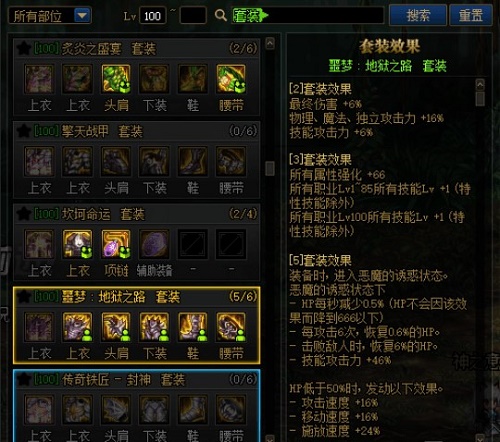Click the 鞋 icon in 传奇铁匠-封神 set
This screenshot has width=500, height=442.
(193, 409)
